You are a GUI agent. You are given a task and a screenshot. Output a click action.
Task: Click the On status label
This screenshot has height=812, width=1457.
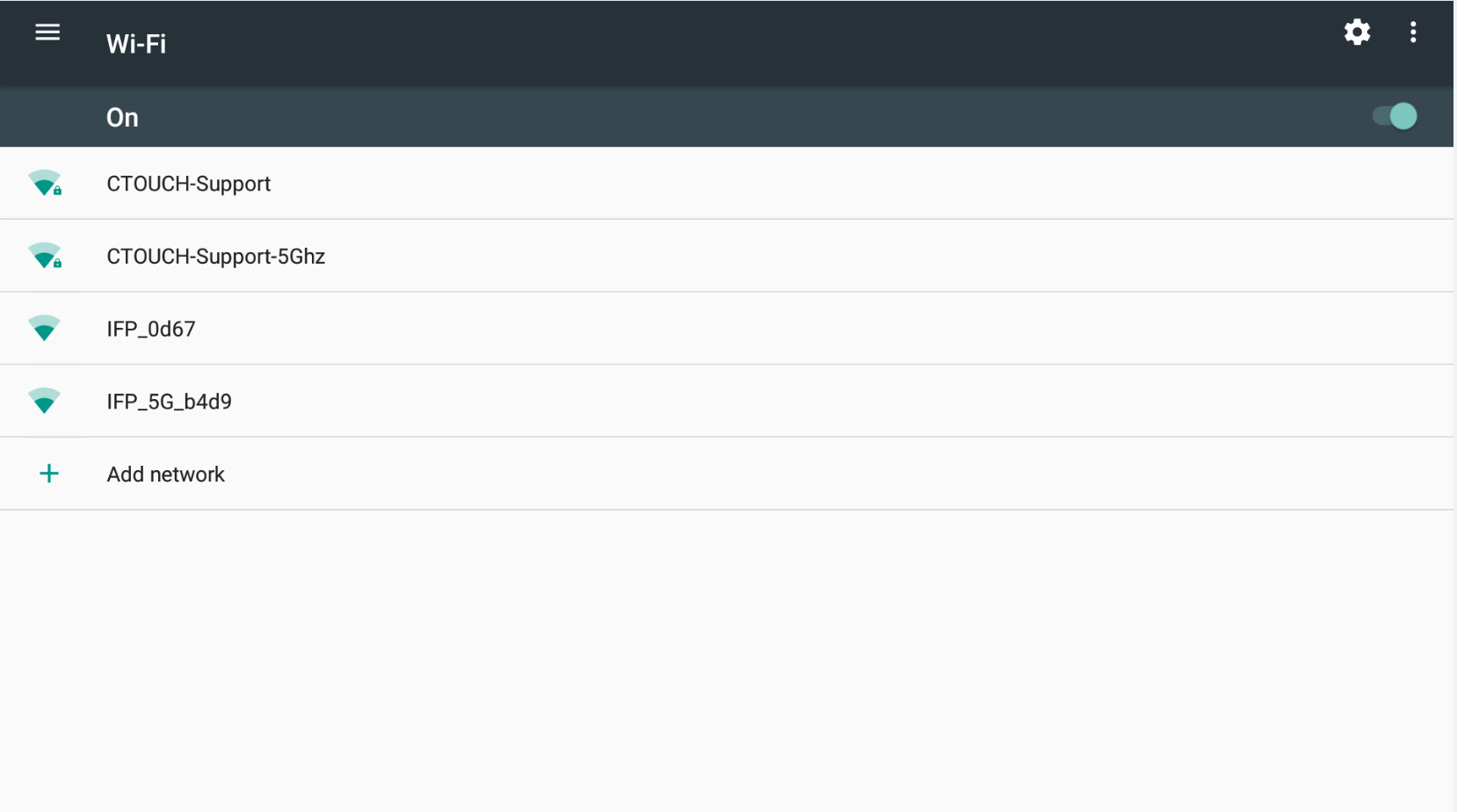(122, 118)
